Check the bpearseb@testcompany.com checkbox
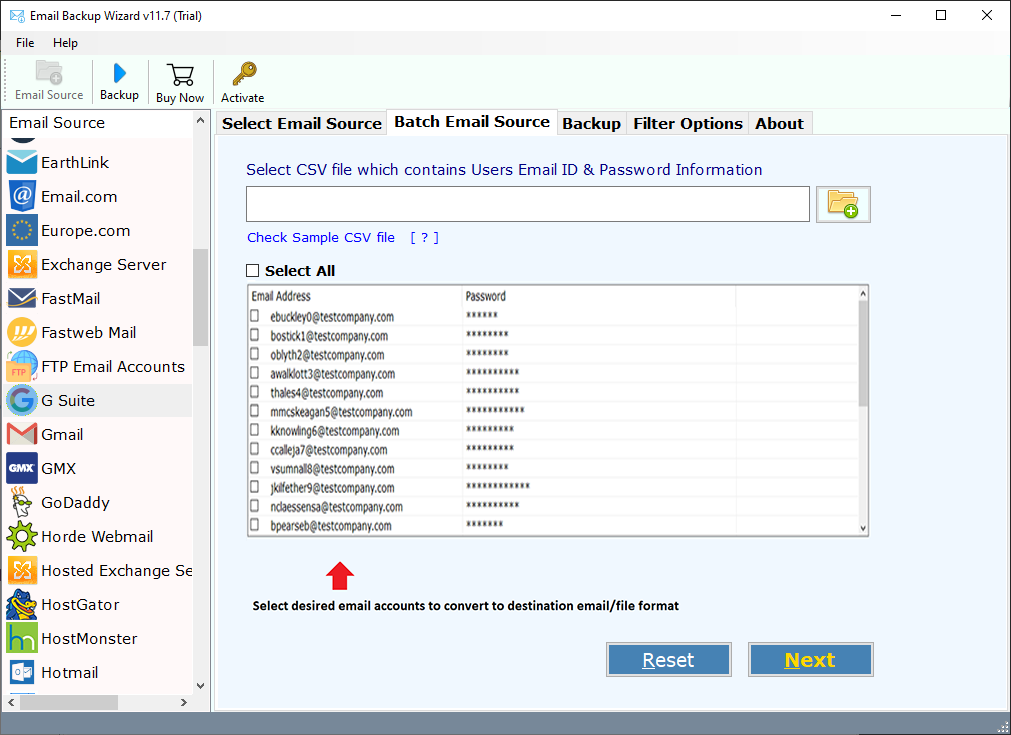This screenshot has height=735, width=1011. (255, 525)
